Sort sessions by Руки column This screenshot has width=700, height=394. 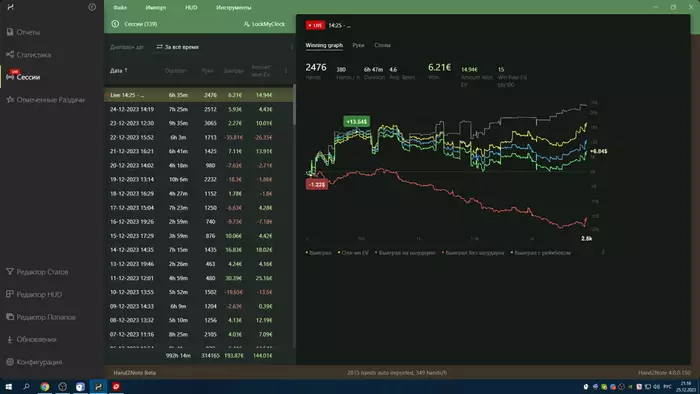(x=208, y=71)
